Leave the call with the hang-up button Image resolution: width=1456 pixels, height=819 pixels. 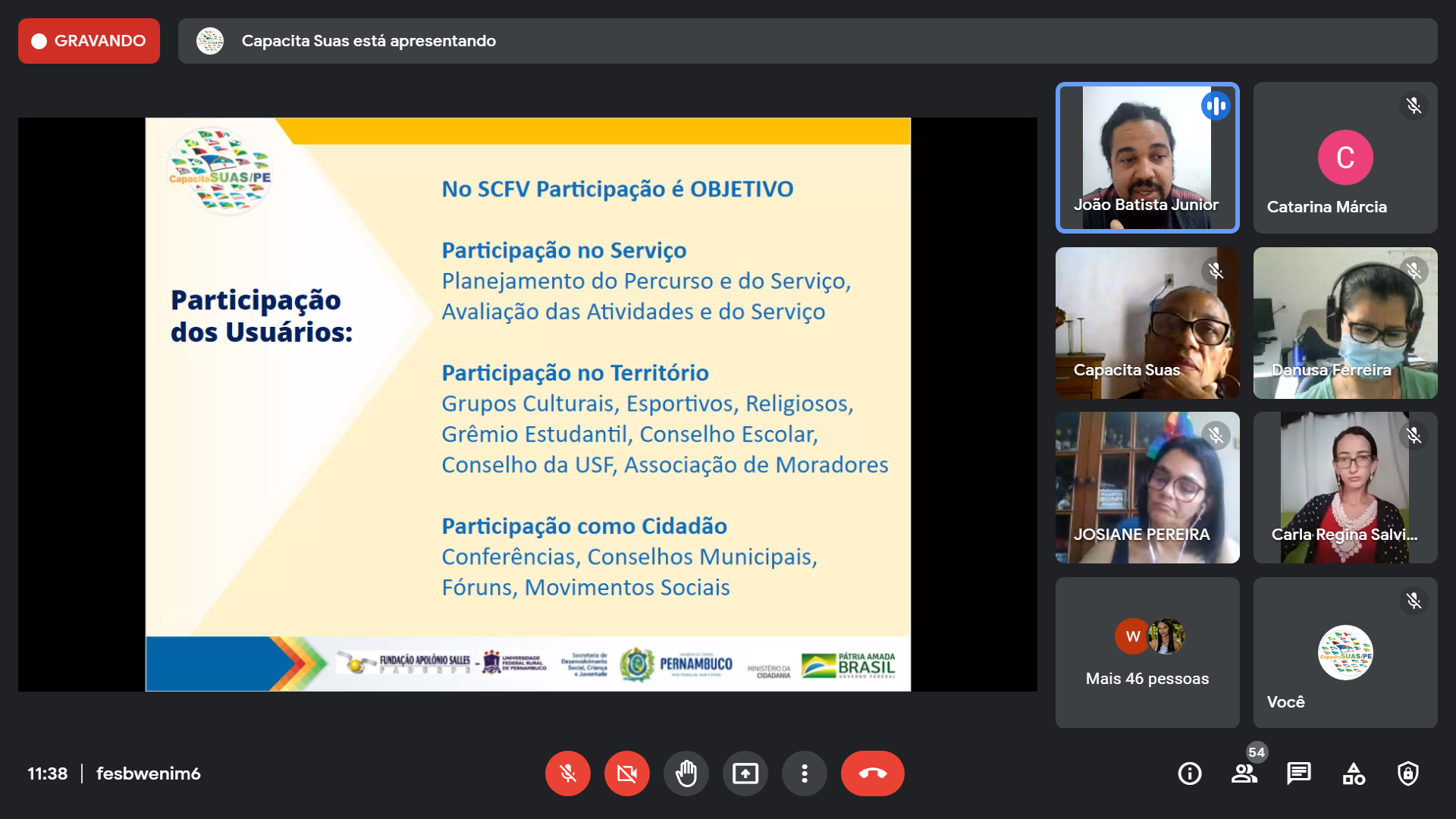[872, 773]
